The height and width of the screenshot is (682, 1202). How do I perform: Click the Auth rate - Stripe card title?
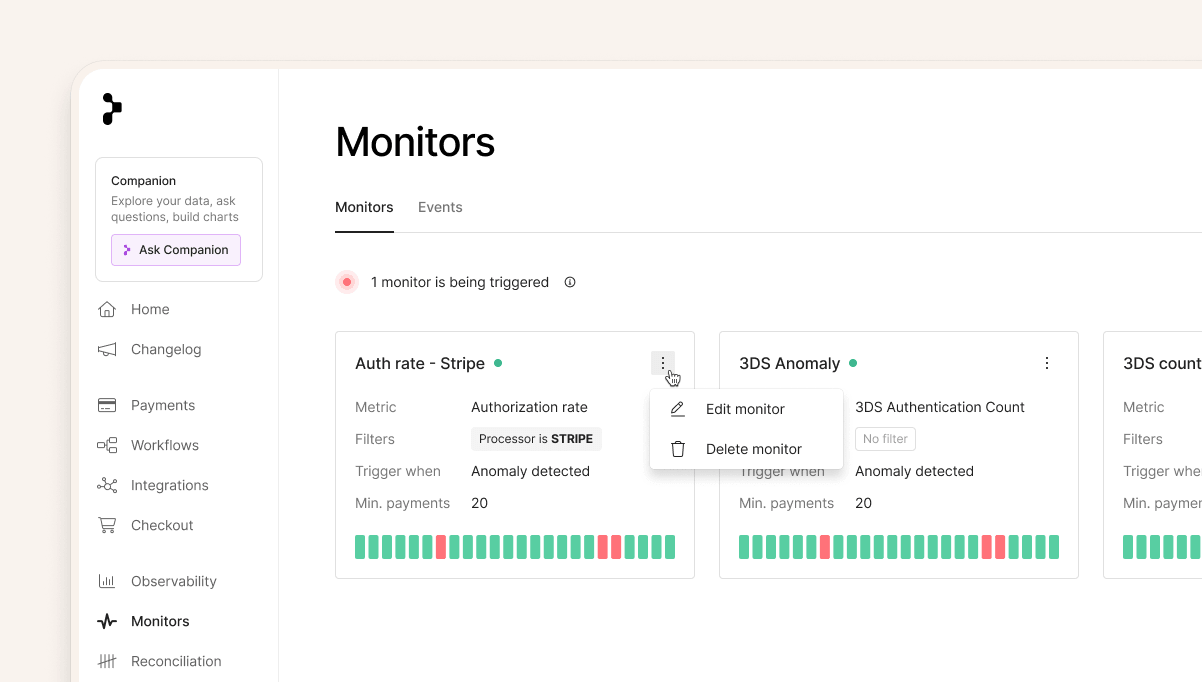point(420,363)
